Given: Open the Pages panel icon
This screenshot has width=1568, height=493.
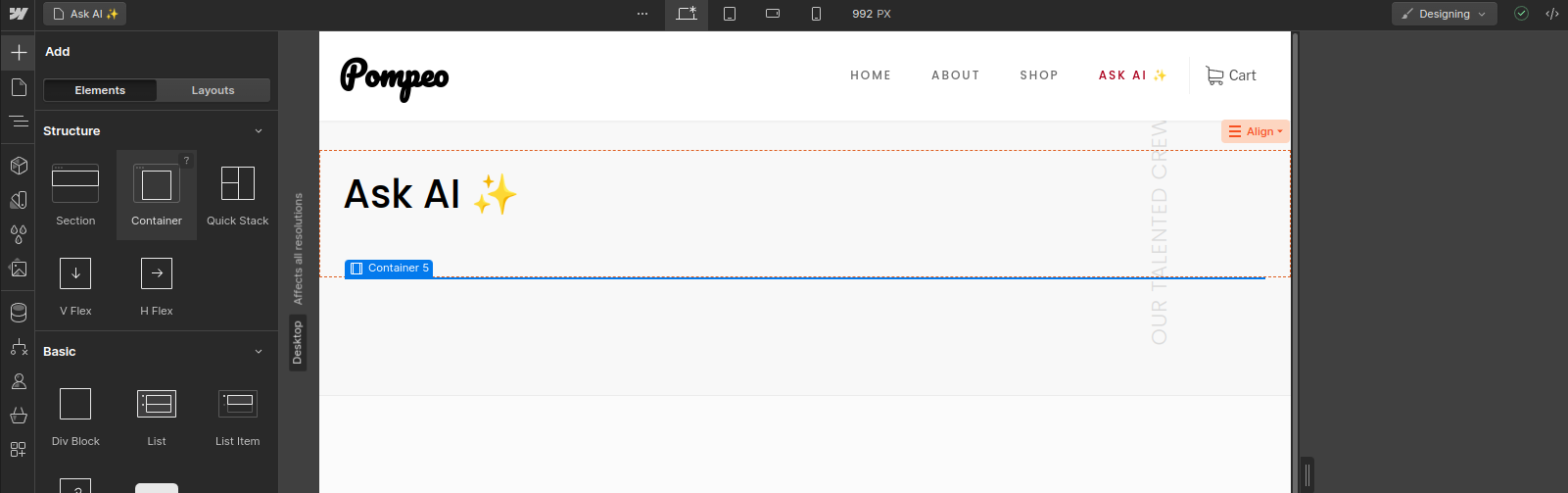Looking at the screenshot, I should (19, 88).
